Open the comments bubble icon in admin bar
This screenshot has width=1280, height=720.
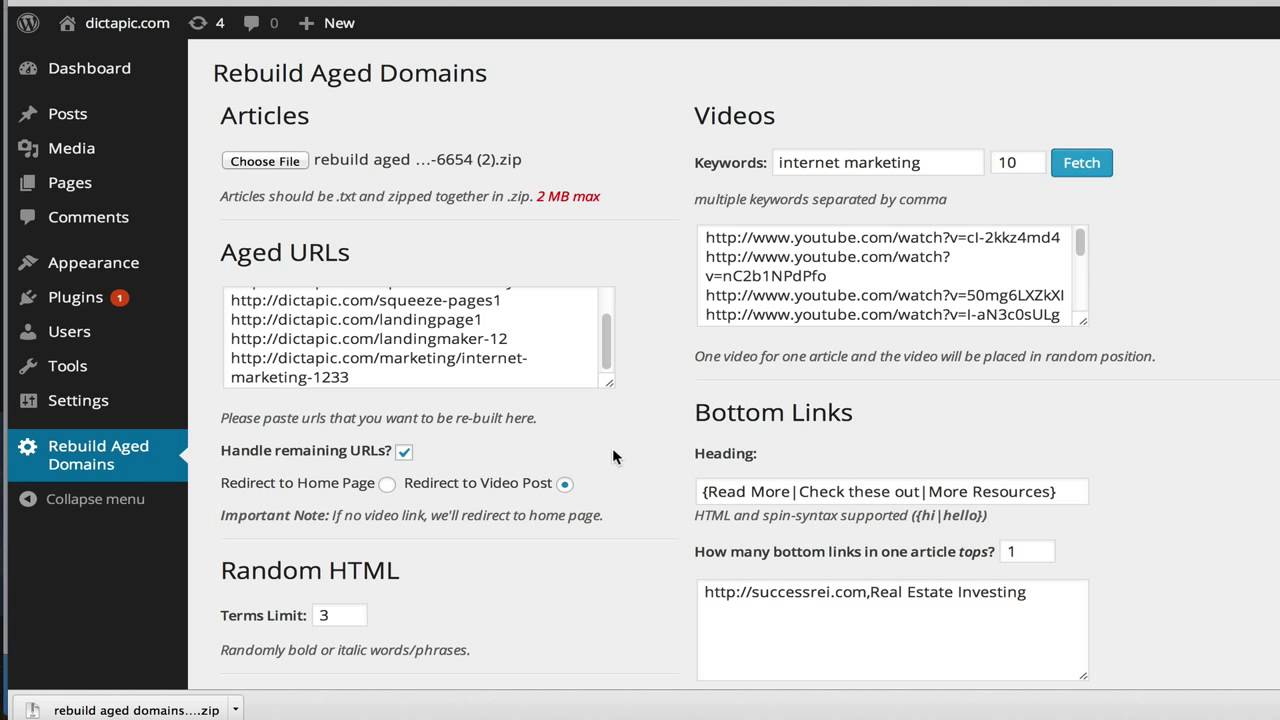[x=252, y=22]
